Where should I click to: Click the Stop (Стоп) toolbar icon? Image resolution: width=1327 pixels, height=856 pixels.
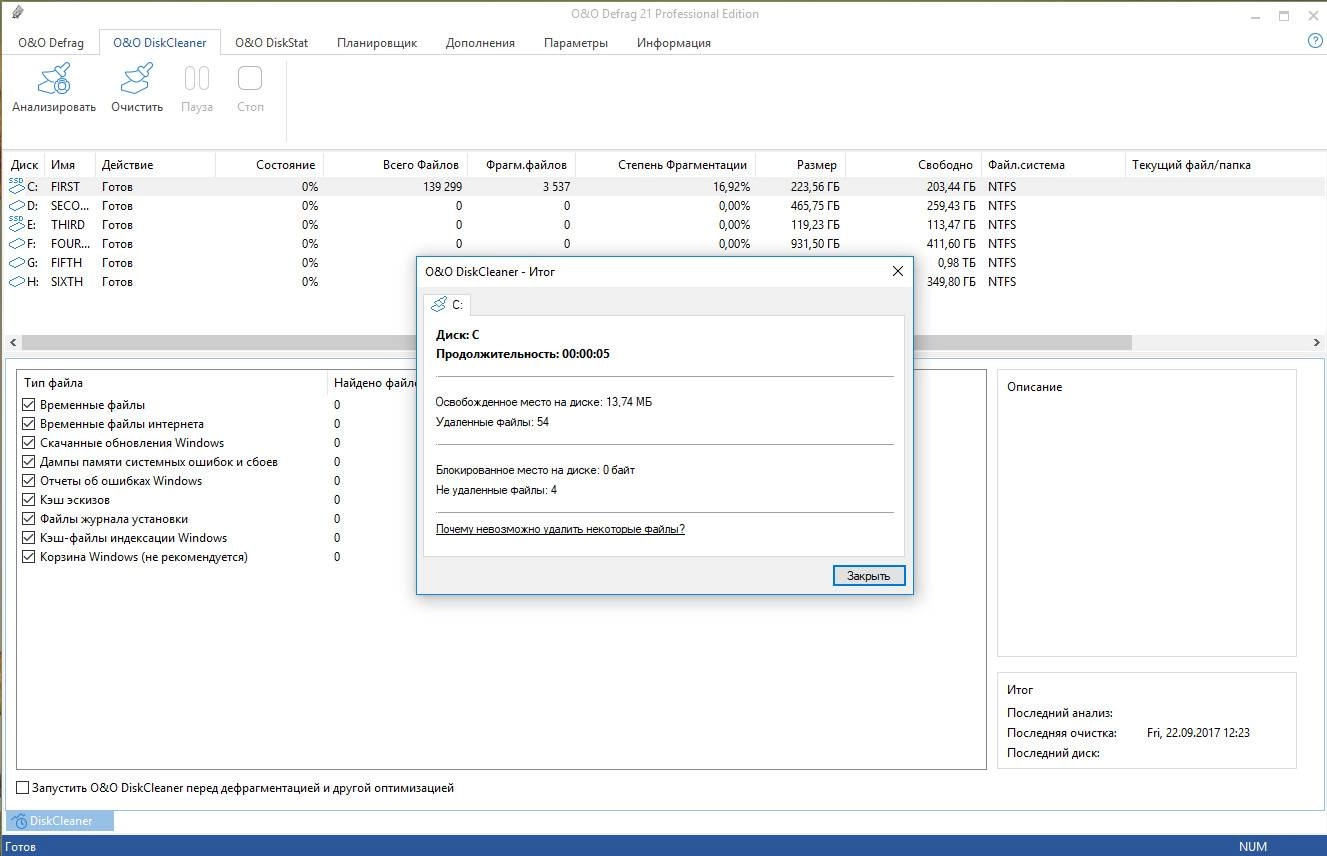(x=250, y=78)
